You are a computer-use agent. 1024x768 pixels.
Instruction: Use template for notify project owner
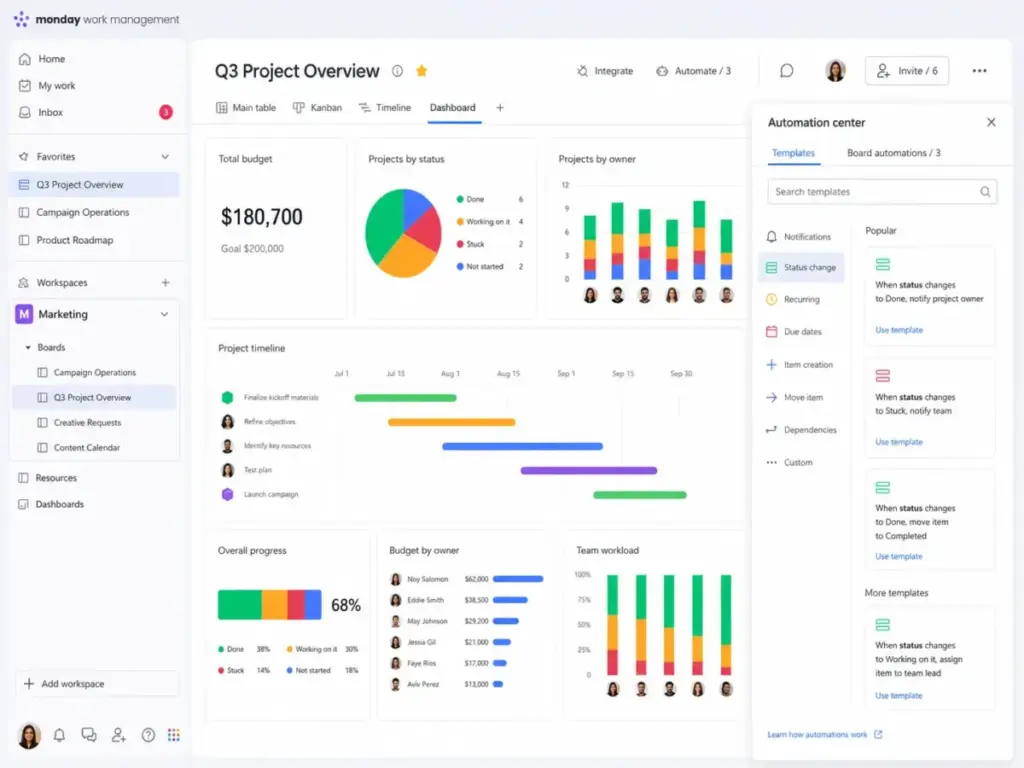click(899, 330)
